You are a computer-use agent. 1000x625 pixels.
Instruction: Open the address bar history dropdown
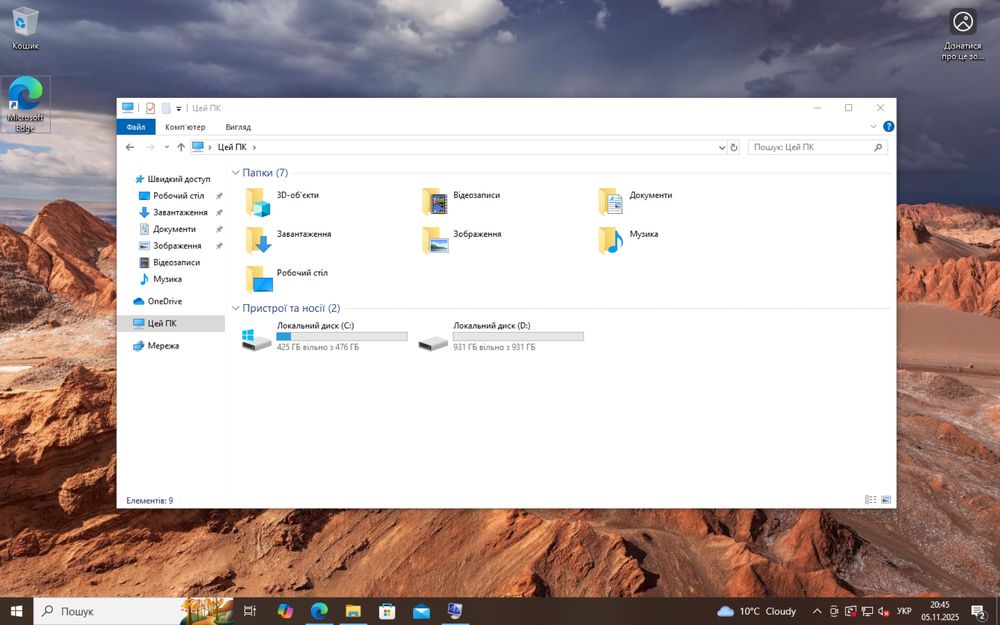pos(722,147)
